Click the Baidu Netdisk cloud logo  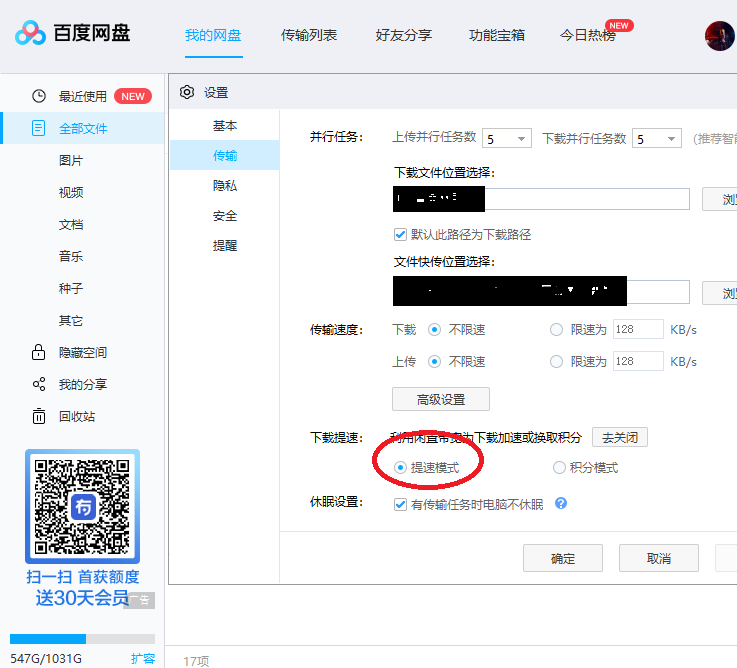point(30,33)
